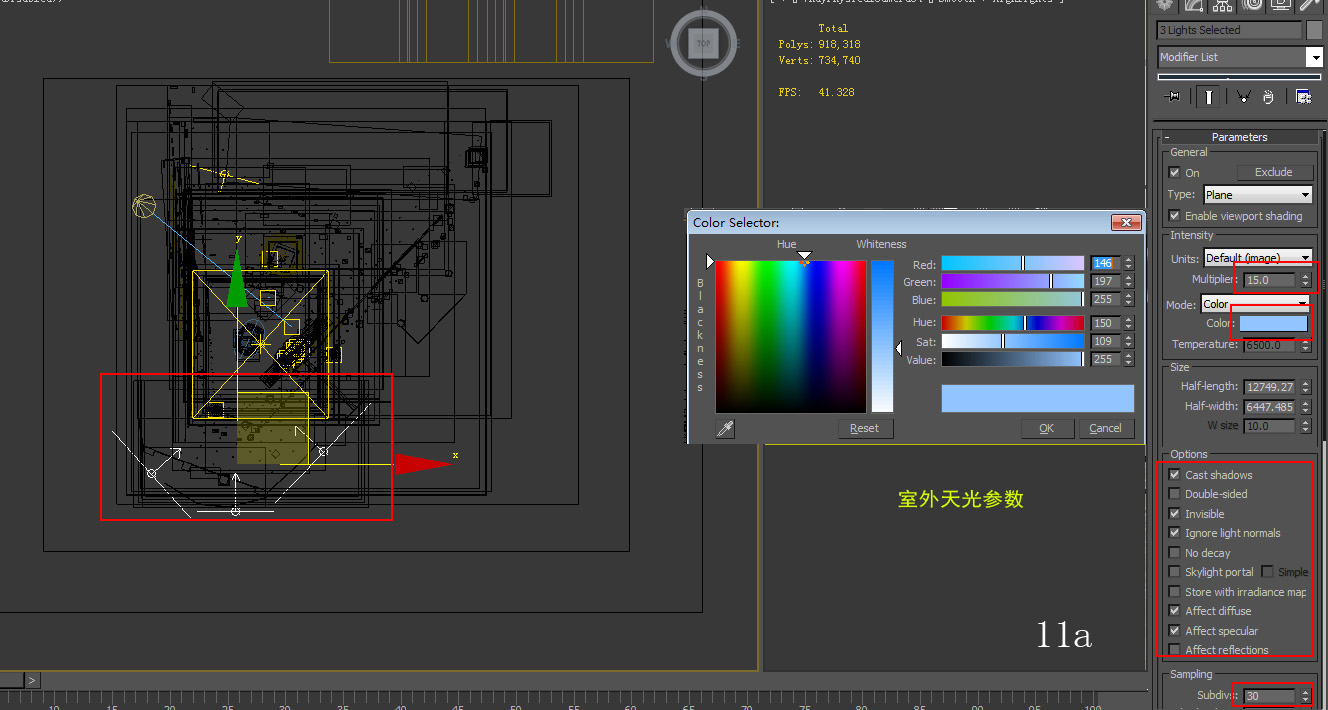
Task: Confirm color with OK button
Action: (1046, 428)
